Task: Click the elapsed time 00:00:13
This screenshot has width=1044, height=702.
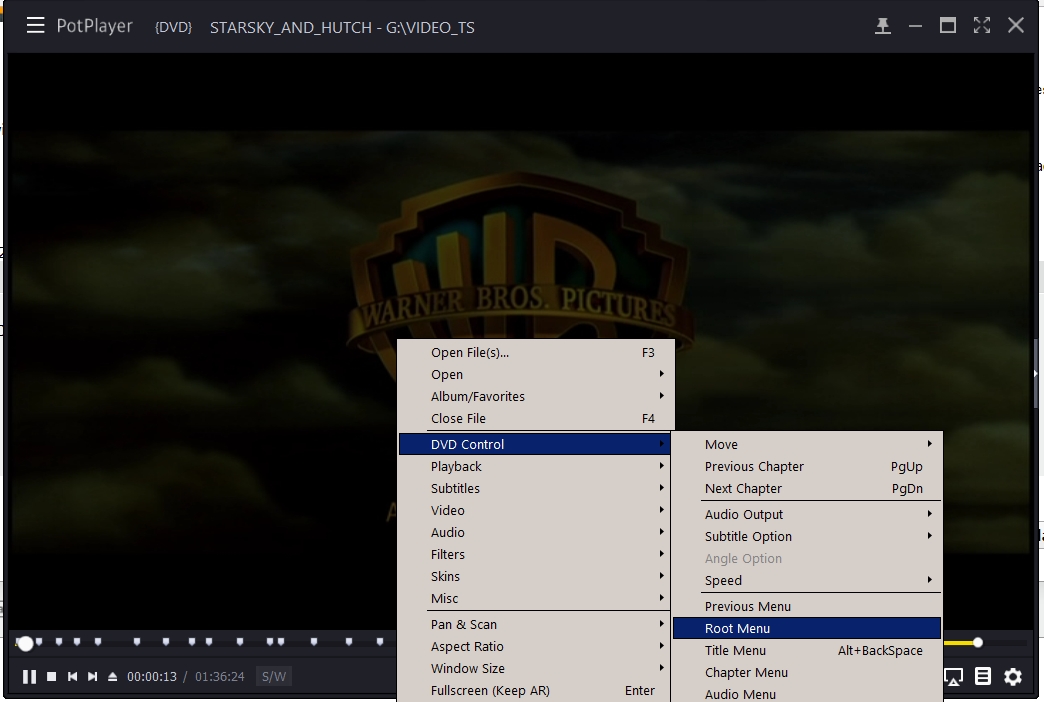Action: 152,677
